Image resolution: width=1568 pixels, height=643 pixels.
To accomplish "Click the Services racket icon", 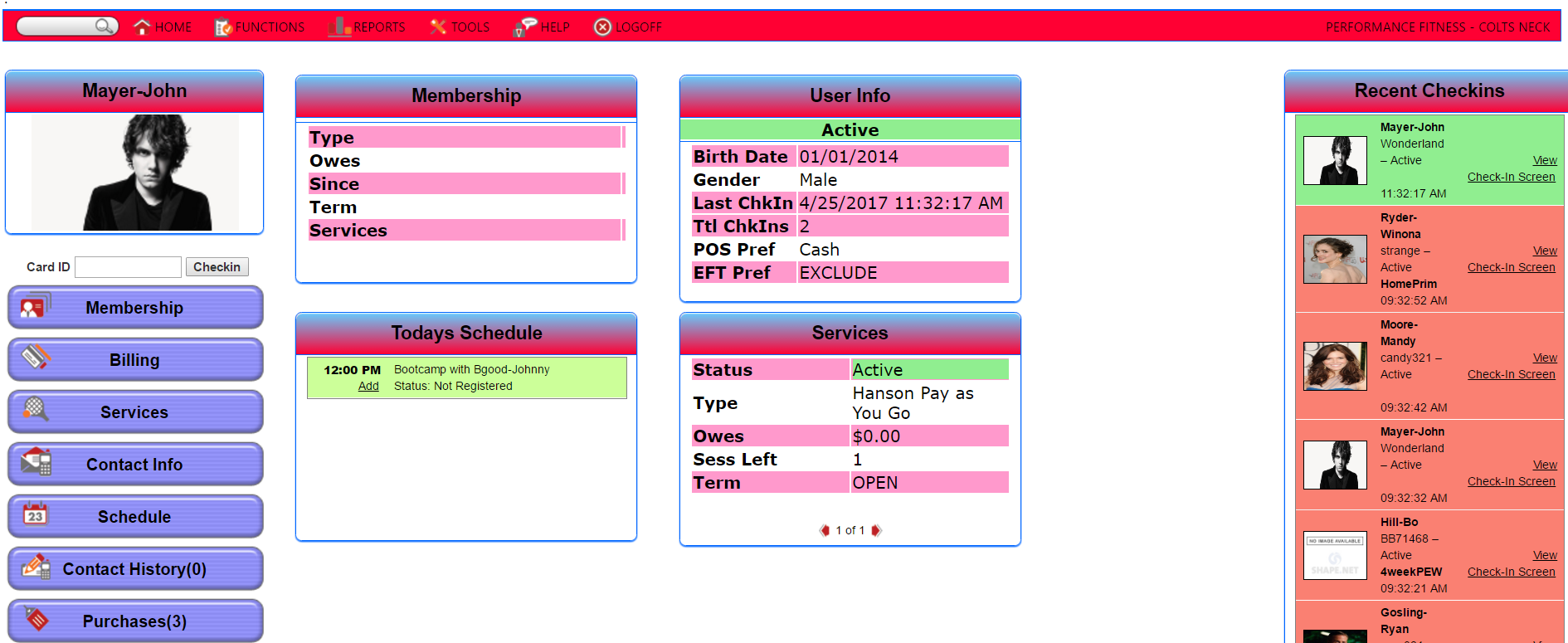I will pyautogui.click(x=36, y=410).
